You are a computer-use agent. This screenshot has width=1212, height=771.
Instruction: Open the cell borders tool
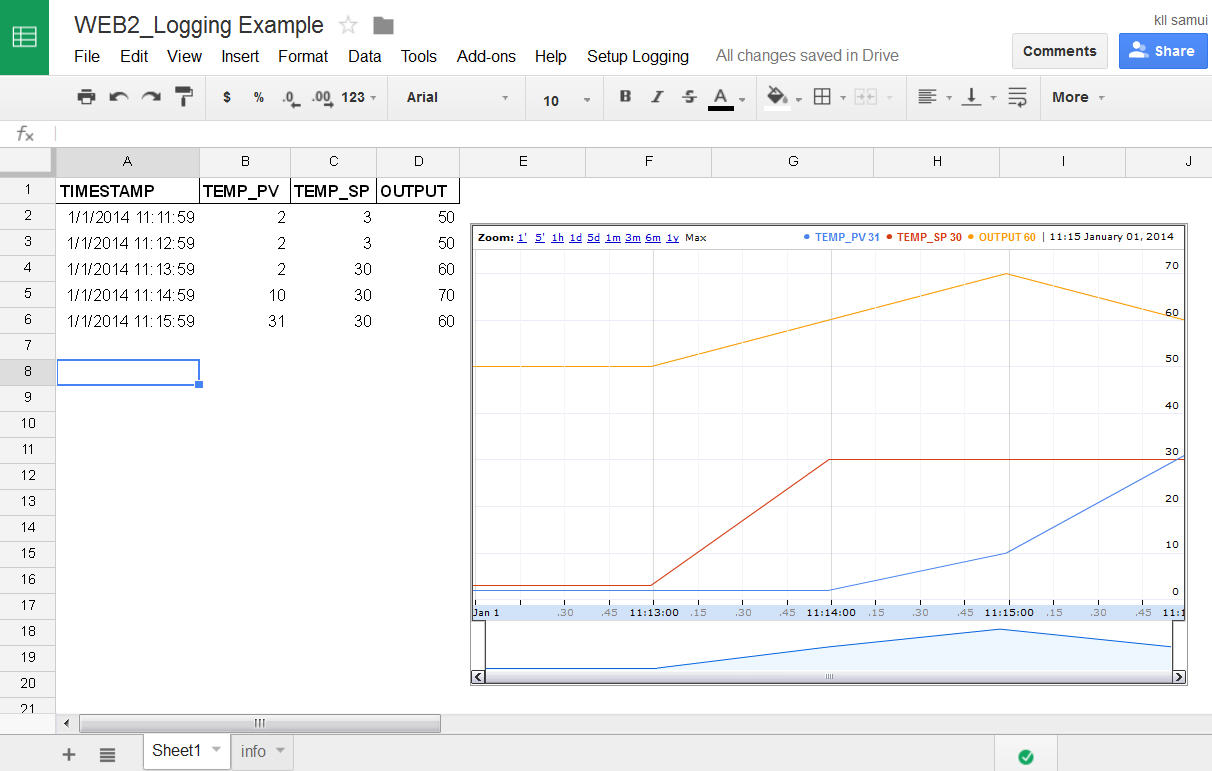(x=822, y=97)
